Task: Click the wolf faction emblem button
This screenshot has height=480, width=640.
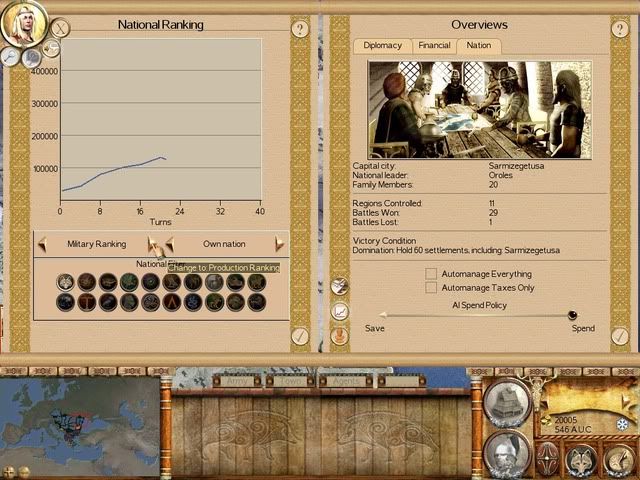Action: coord(582,460)
